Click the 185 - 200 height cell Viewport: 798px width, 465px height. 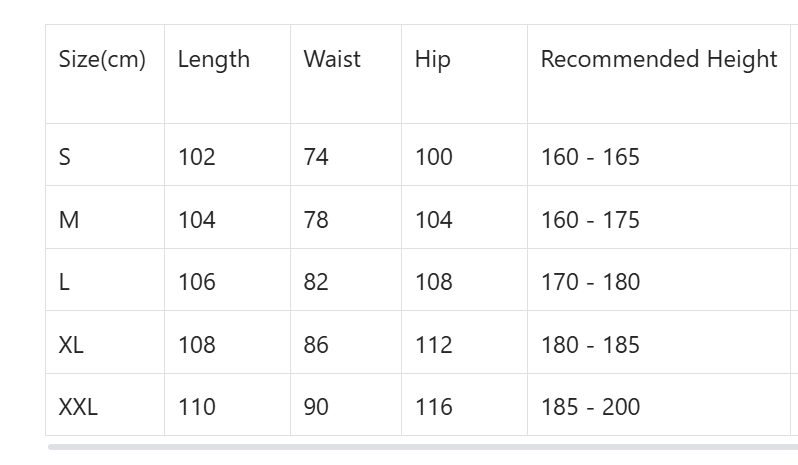coord(590,407)
